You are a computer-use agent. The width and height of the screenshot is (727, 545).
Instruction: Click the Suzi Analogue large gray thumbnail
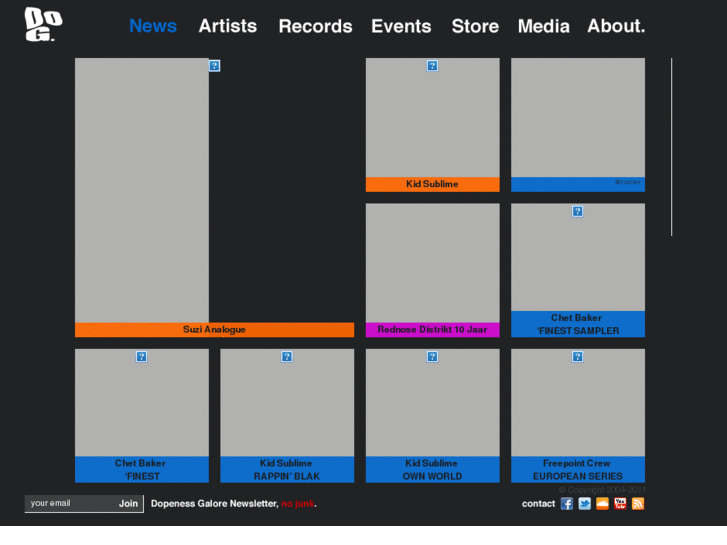(x=142, y=190)
